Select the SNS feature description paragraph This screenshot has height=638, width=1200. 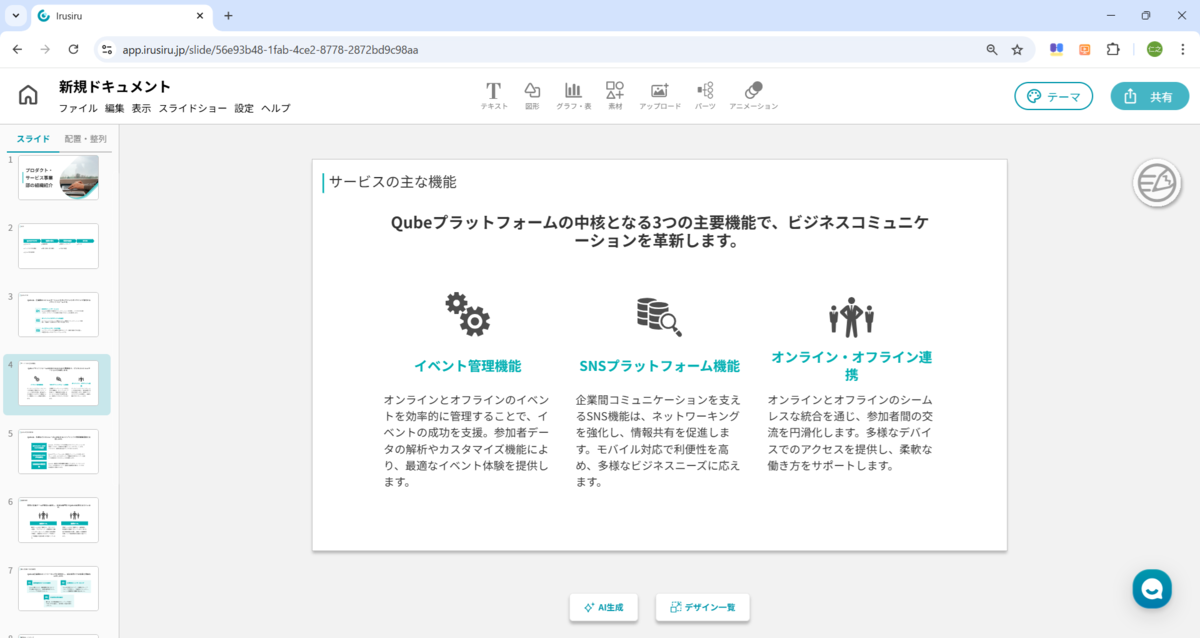tap(659, 440)
